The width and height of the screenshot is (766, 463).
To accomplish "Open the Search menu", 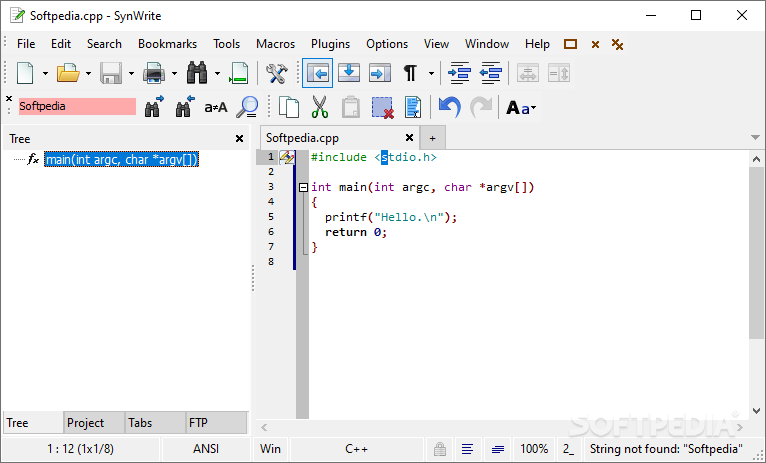I will point(104,44).
